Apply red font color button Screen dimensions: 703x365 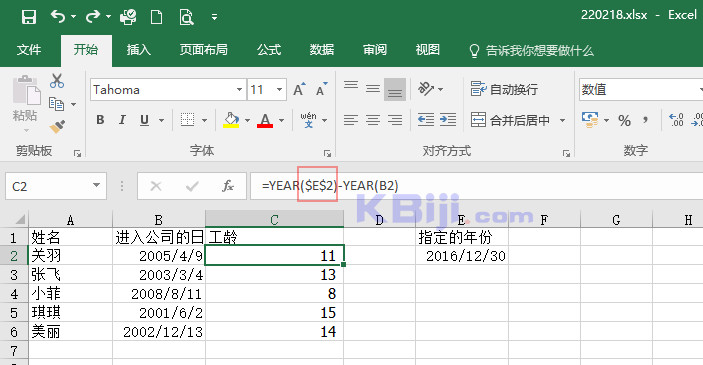click(x=265, y=120)
